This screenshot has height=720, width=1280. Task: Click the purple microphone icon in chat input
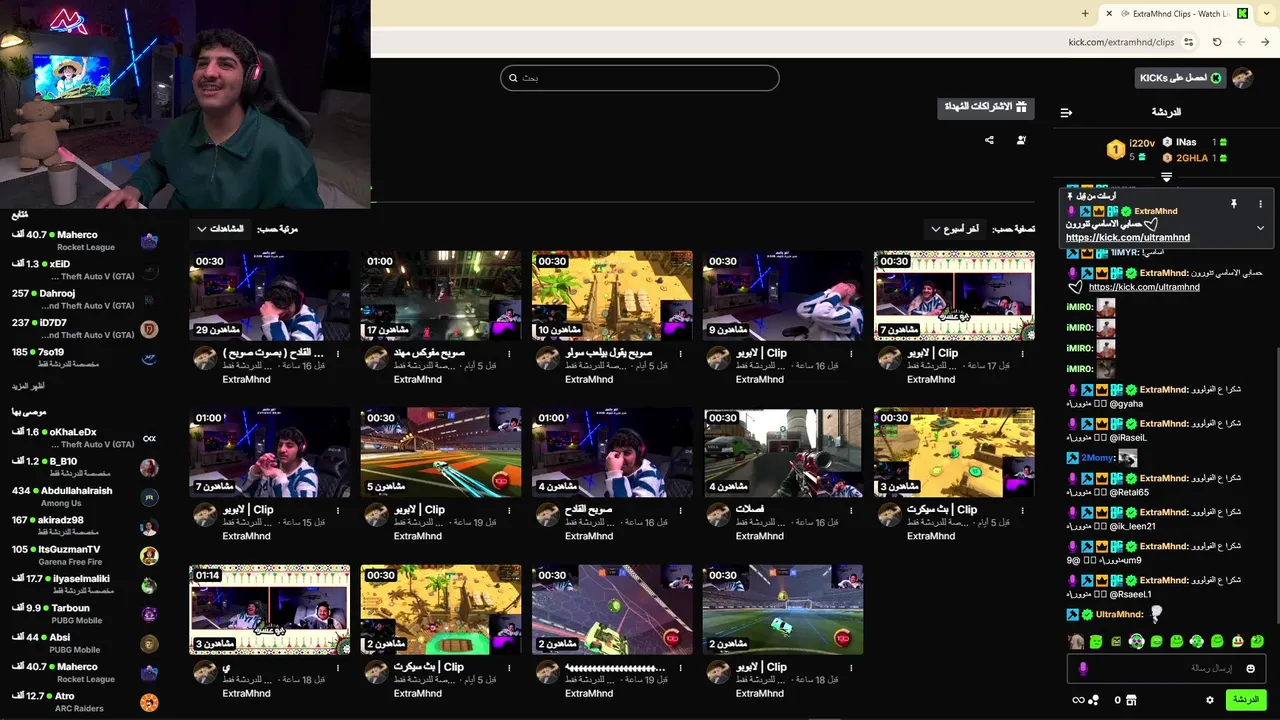pyautogui.click(x=1082, y=668)
